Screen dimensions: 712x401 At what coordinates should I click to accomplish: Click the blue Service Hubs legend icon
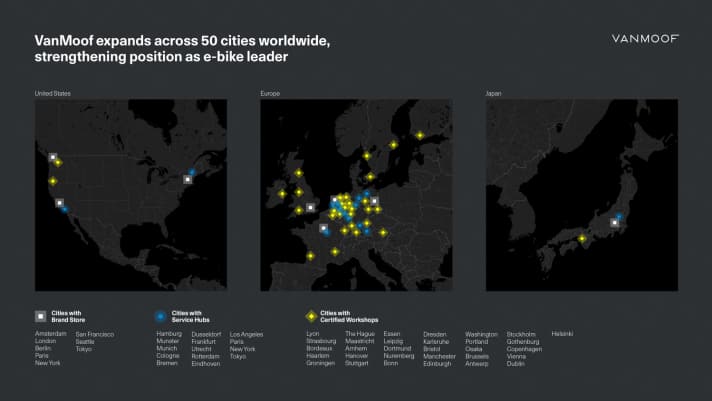pos(161,315)
